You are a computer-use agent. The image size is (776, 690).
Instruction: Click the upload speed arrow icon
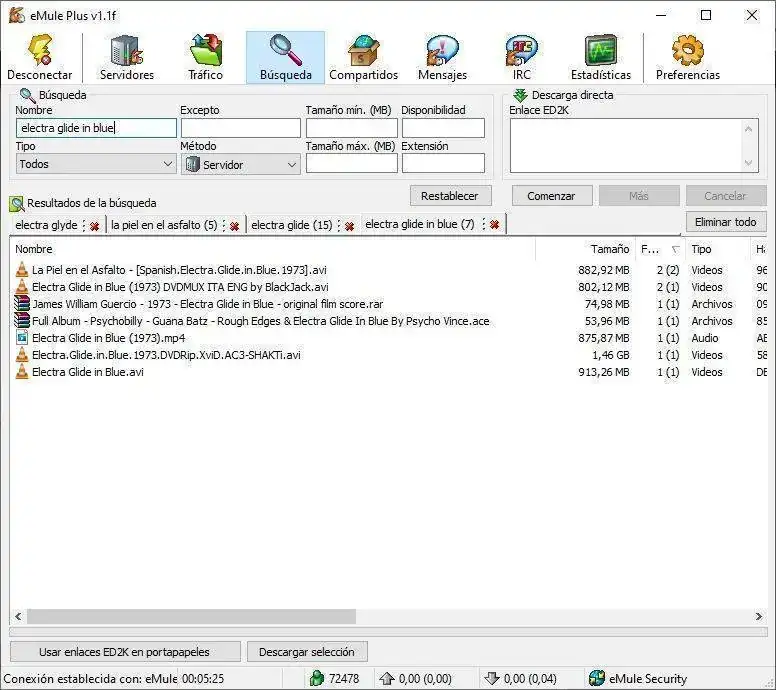coord(387,678)
